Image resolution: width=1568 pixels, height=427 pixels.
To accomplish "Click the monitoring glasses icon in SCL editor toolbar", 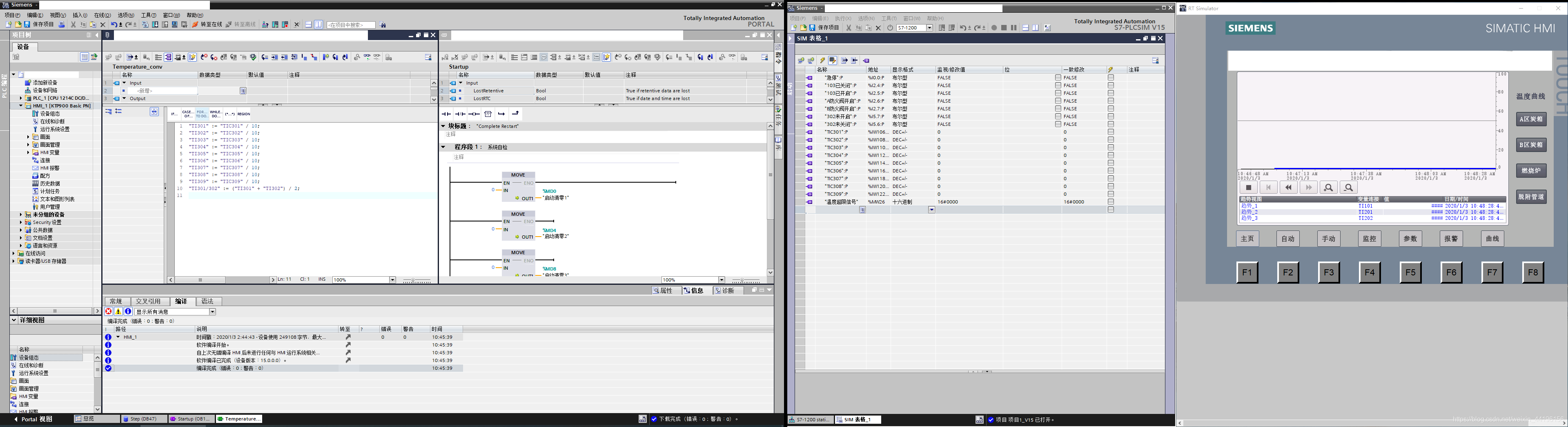I will 367,57.
